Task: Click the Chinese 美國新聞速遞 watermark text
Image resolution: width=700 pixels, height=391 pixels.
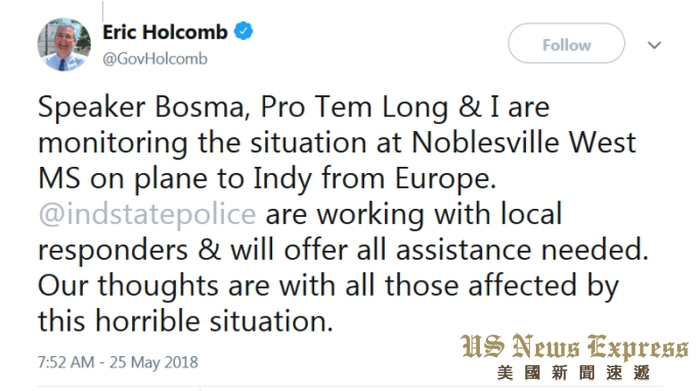Action: [x=574, y=372]
